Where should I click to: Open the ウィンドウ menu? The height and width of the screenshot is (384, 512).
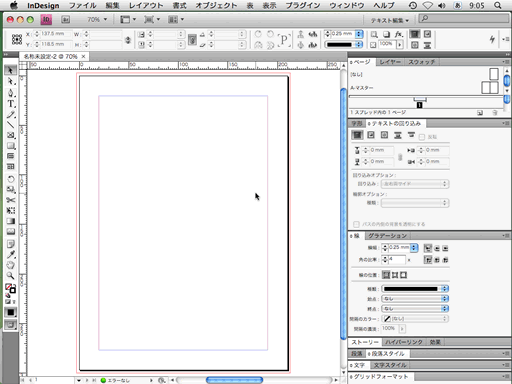coord(347,6)
